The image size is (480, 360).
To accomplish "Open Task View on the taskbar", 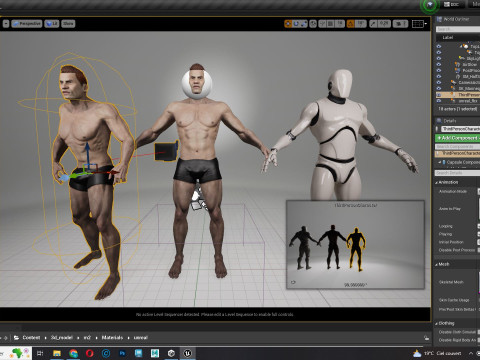I will coord(40,353).
